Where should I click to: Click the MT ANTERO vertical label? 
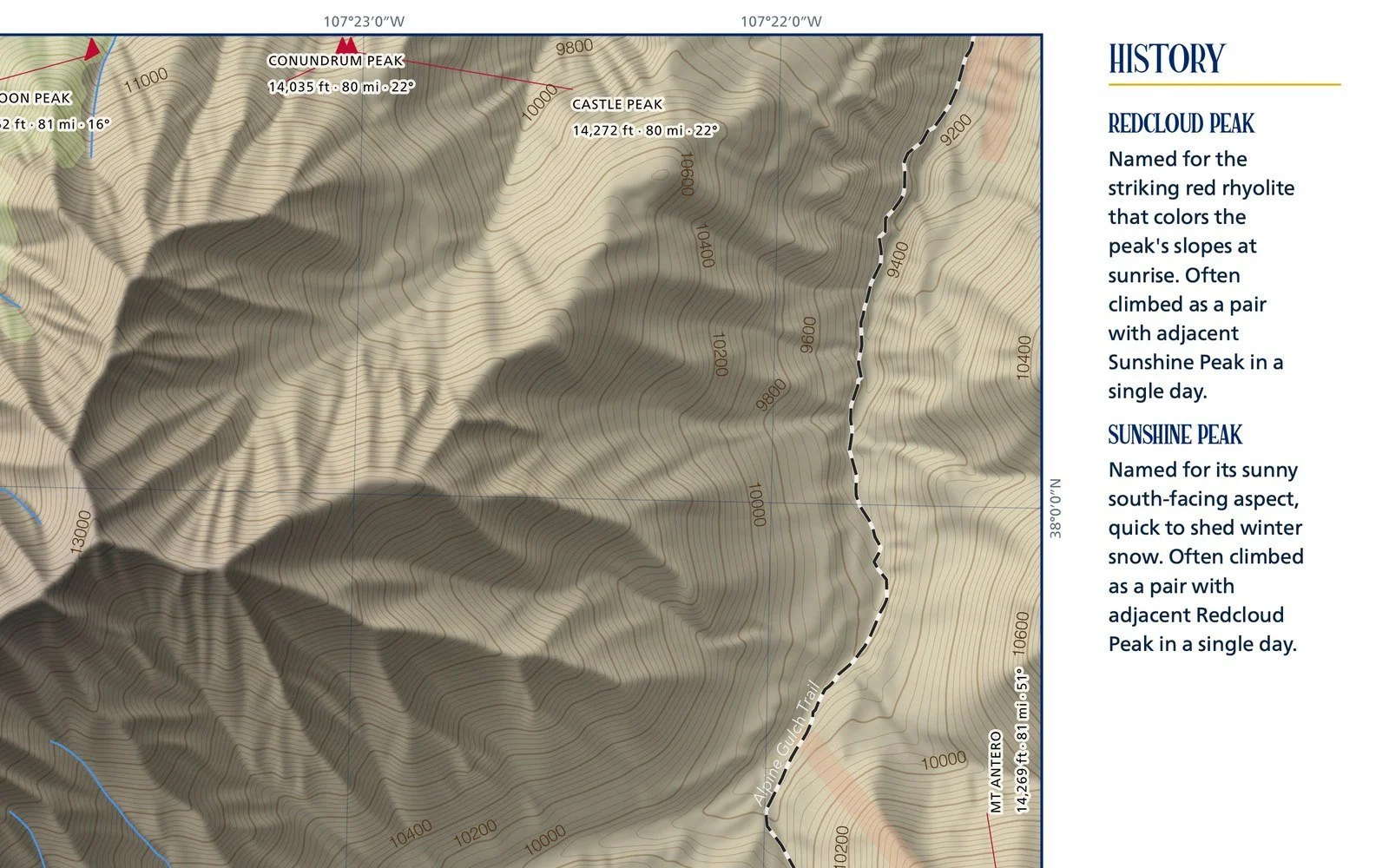996,773
